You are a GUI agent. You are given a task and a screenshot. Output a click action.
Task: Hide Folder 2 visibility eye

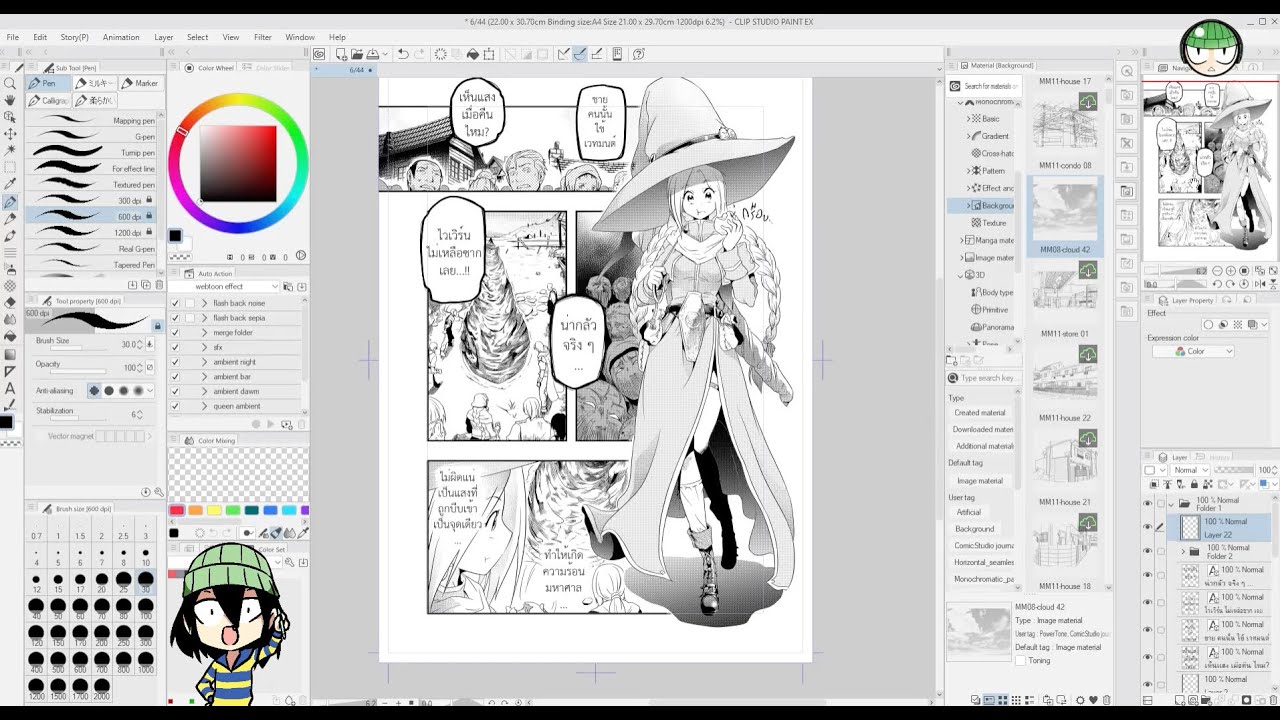click(x=1147, y=552)
